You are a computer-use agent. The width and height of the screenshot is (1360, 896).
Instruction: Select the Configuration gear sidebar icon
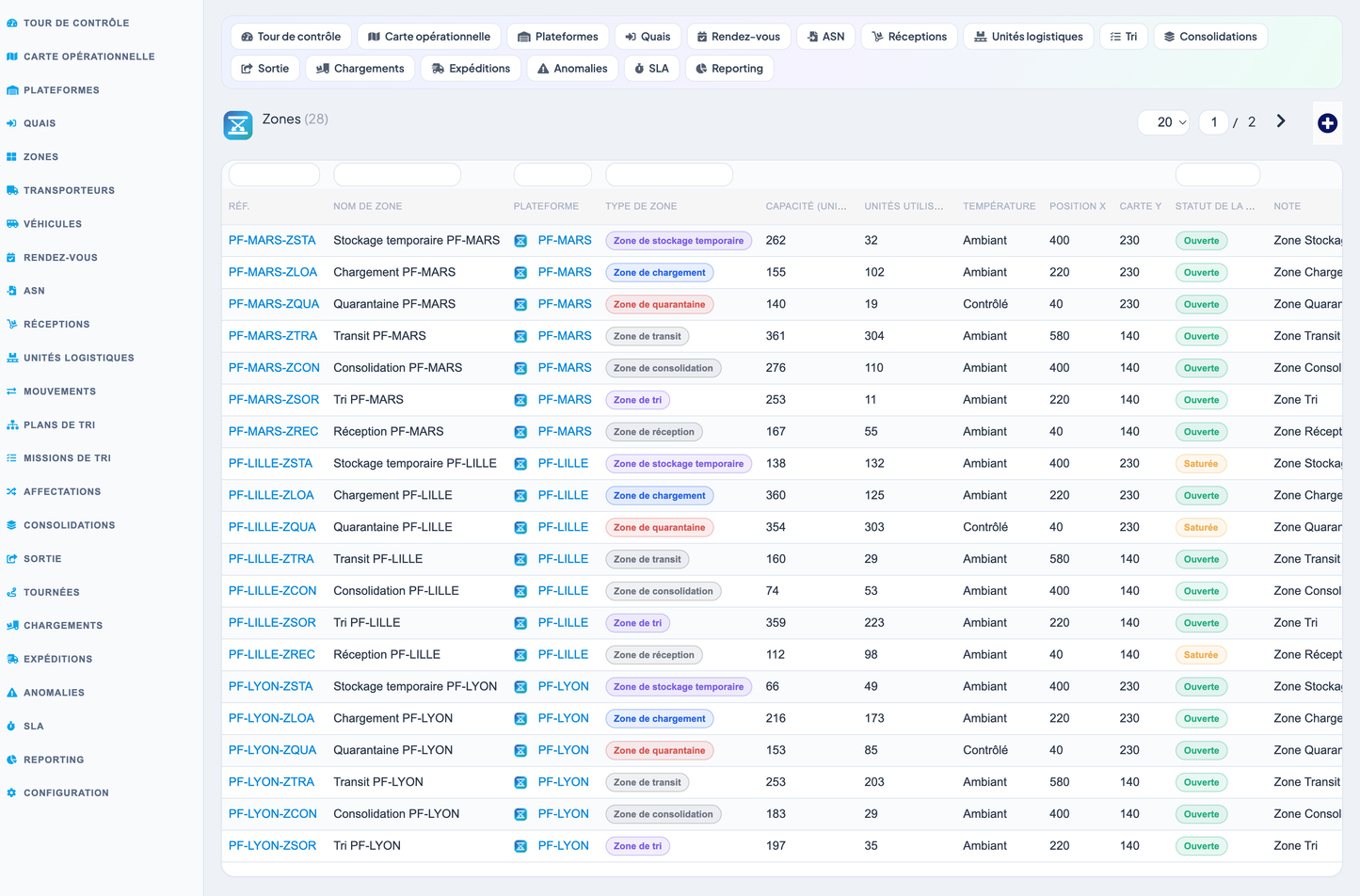(x=12, y=792)
